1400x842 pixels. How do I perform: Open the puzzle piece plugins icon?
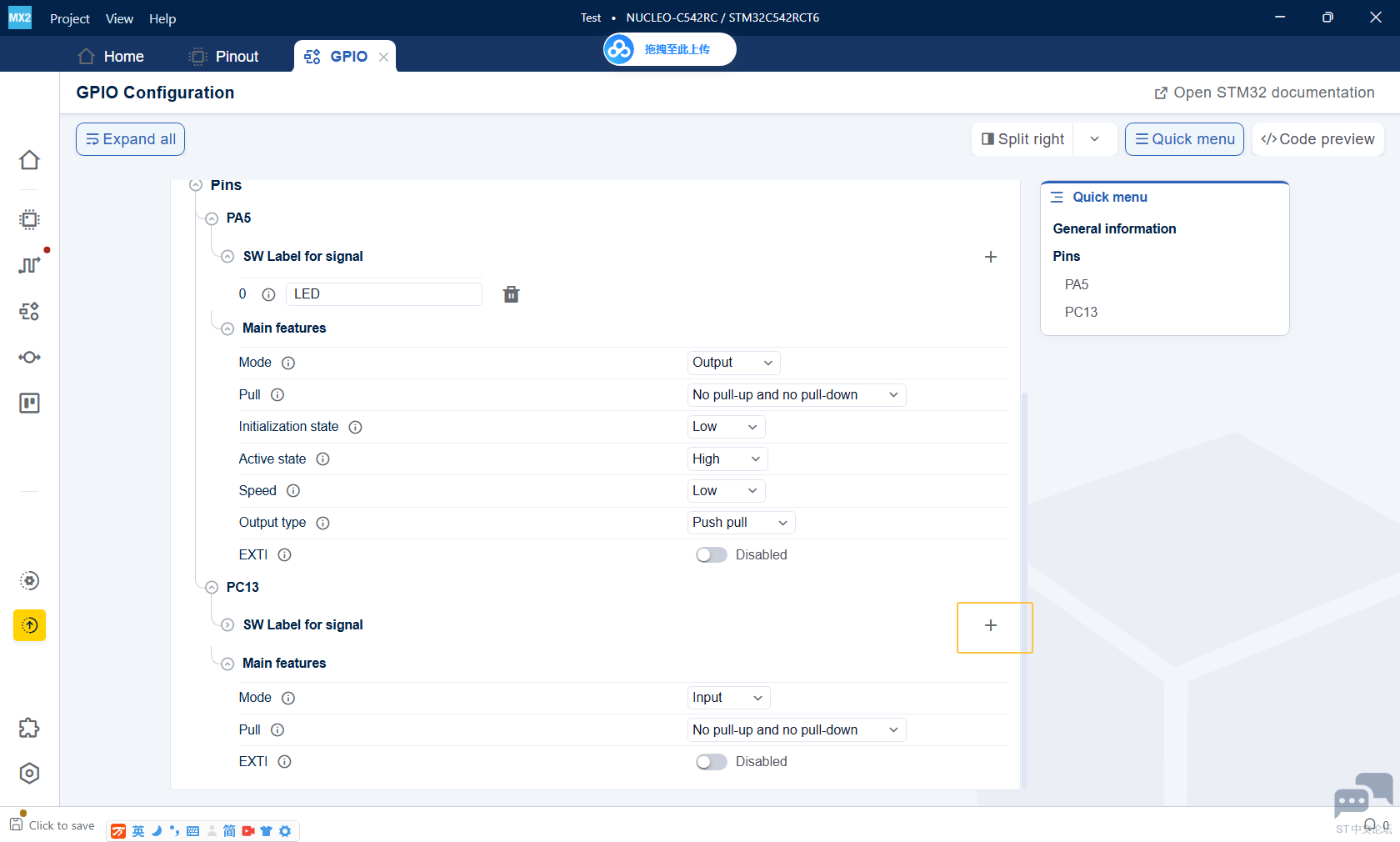pos(29,728)
